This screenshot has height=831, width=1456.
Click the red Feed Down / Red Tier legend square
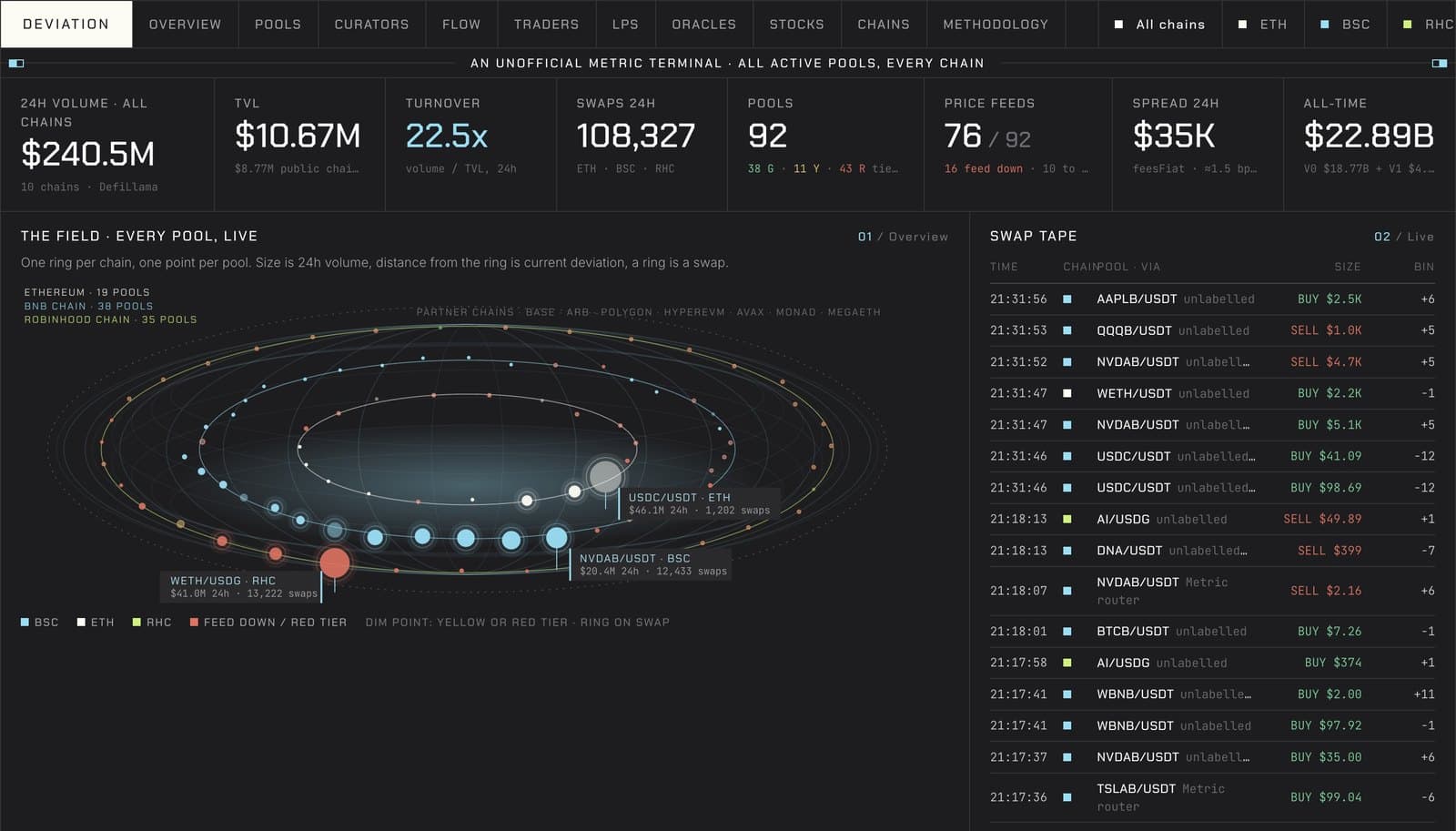(x=194, y=623)
